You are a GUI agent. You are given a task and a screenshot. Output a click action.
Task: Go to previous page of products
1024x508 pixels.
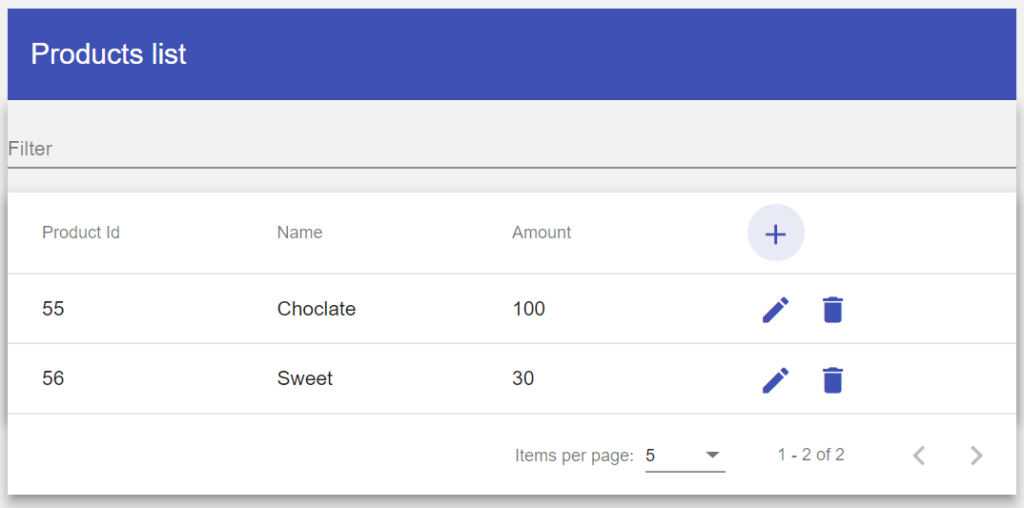click(919, 455)
